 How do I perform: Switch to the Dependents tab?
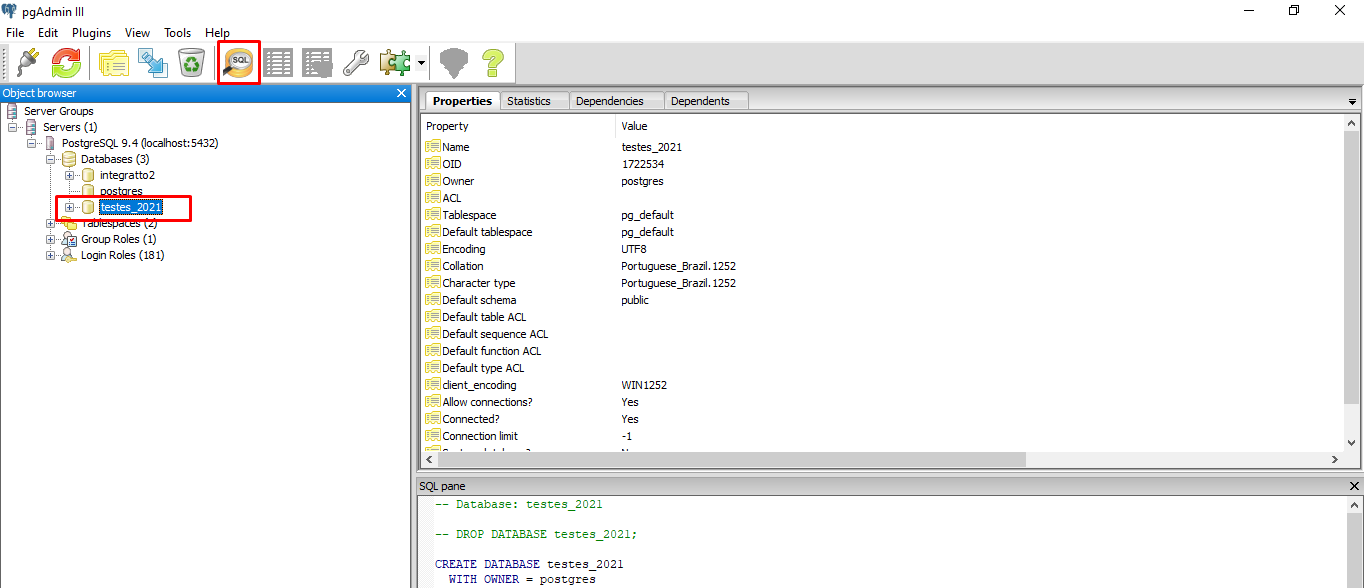tap(700, 101)
